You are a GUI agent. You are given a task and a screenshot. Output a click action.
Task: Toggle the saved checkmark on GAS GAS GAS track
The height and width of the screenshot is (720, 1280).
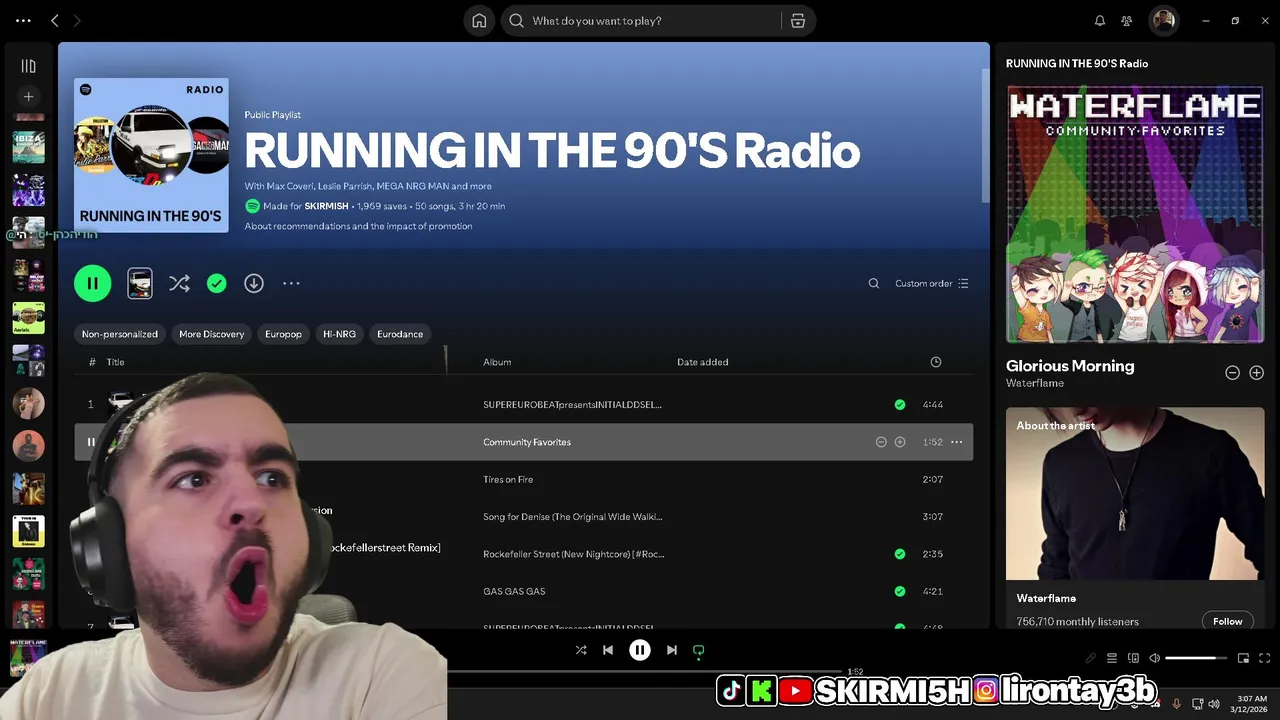point(900,591)
